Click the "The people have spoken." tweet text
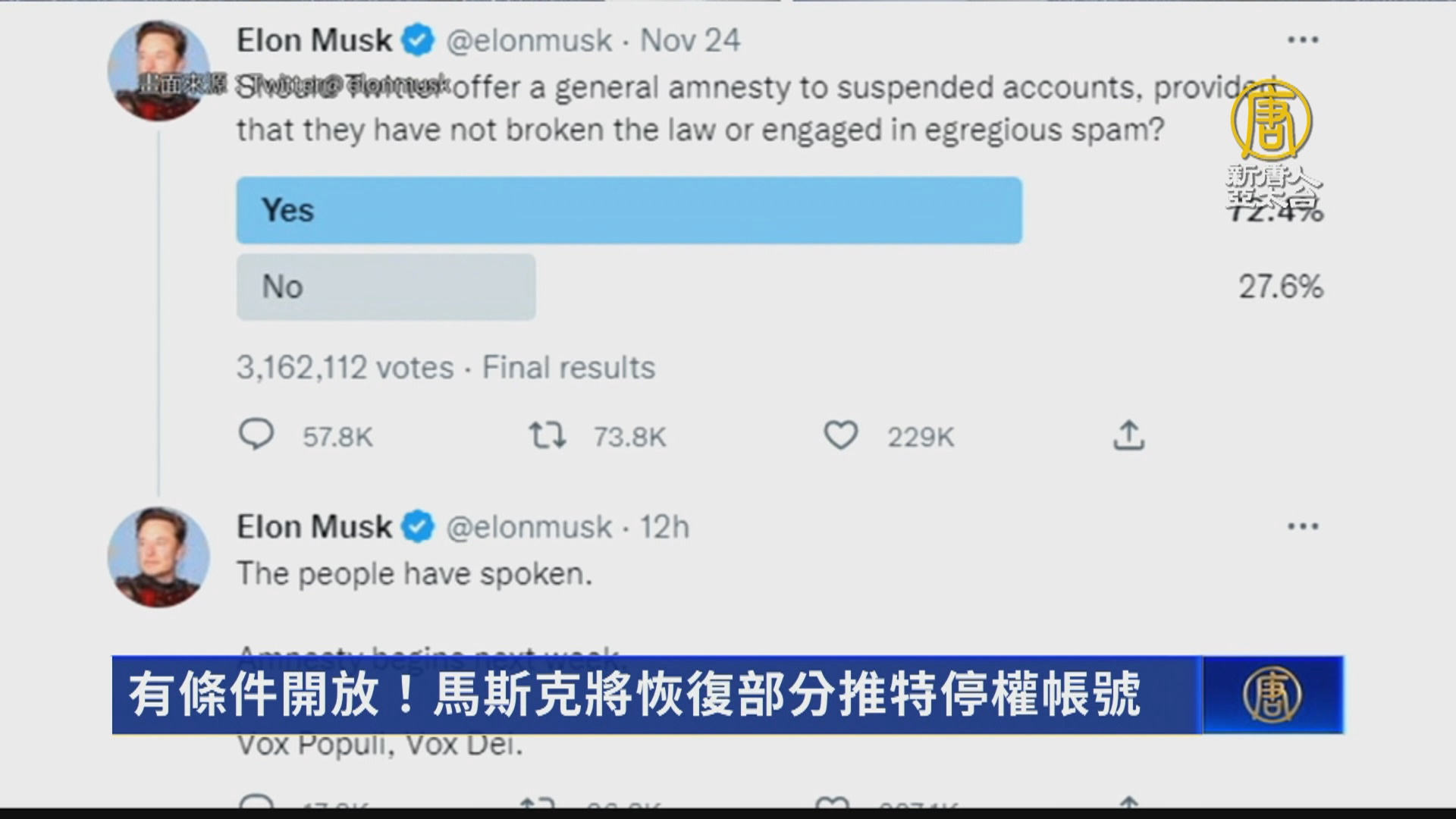 click(414, 574)
